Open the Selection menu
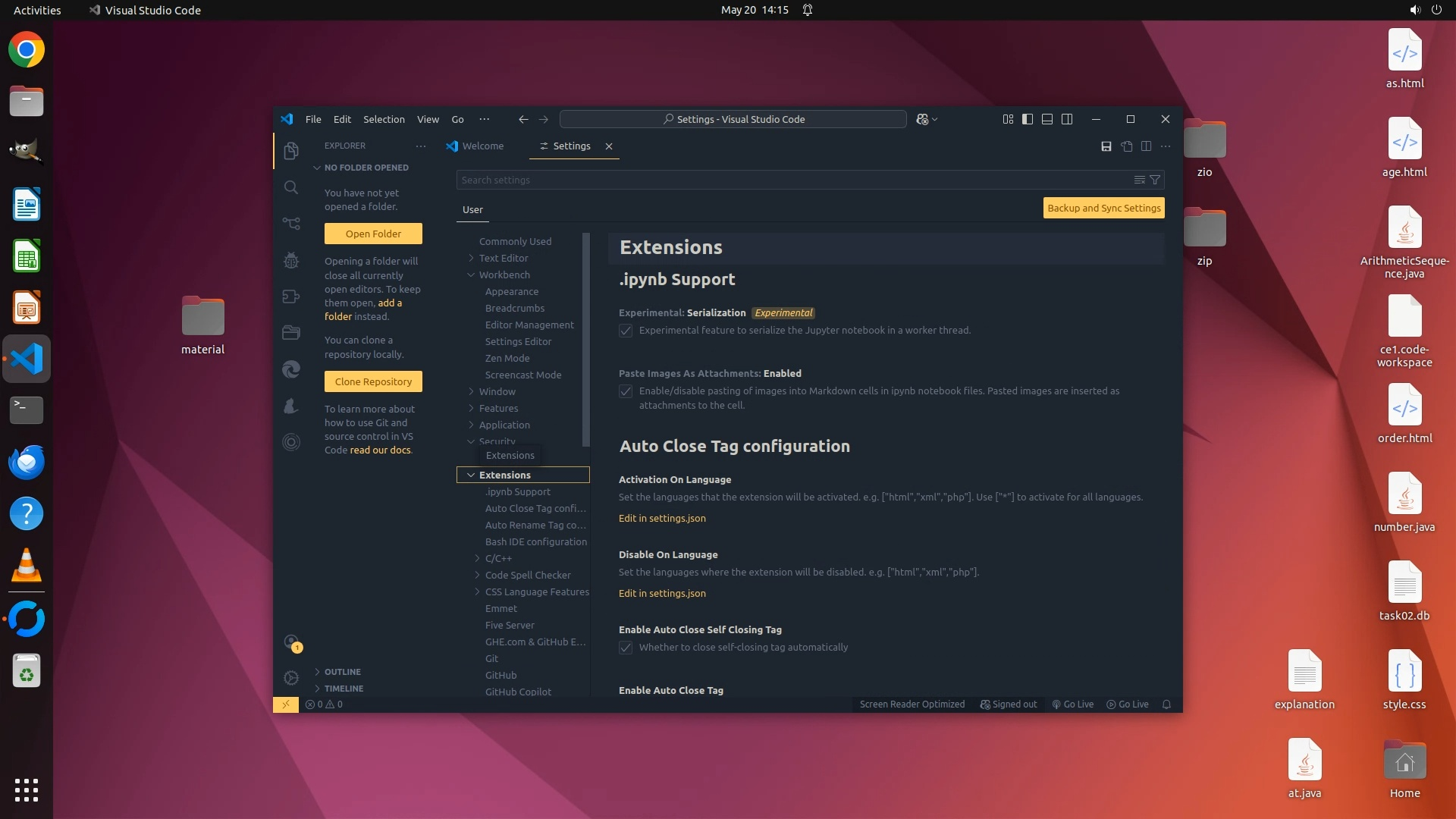Screen dimensions: 1456x819 click(x=384, y=119)
